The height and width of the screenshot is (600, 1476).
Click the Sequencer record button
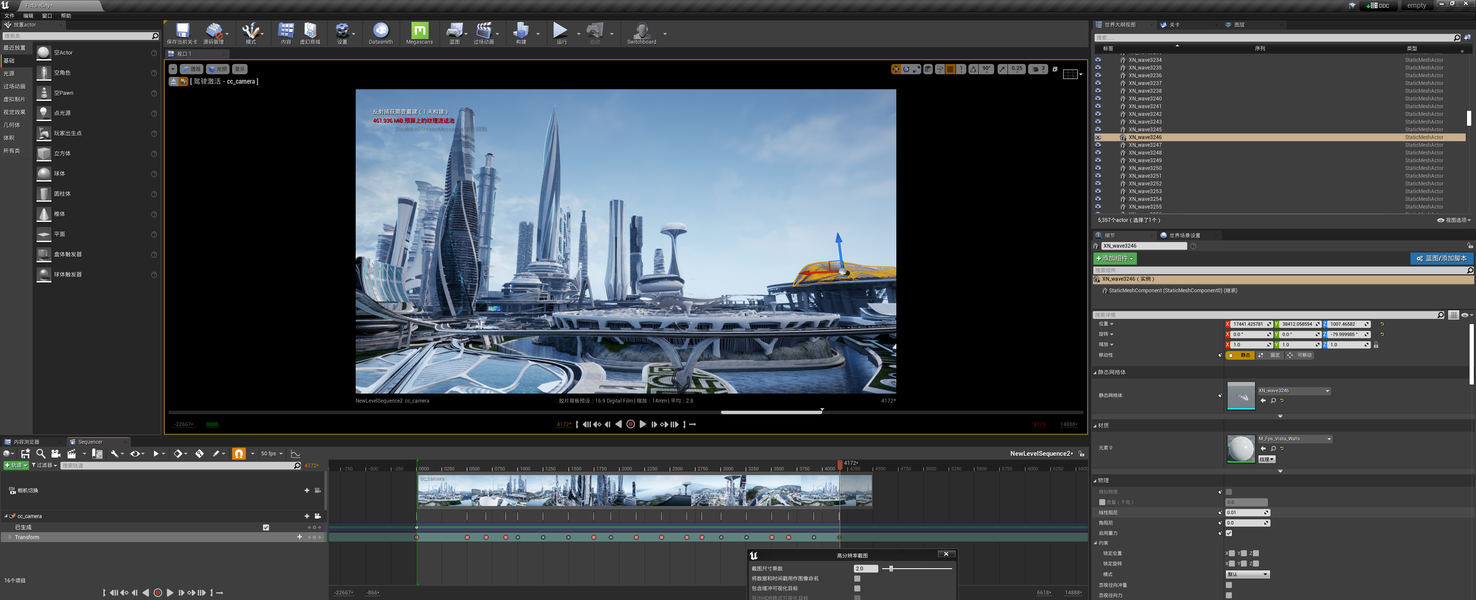[157, 593]
